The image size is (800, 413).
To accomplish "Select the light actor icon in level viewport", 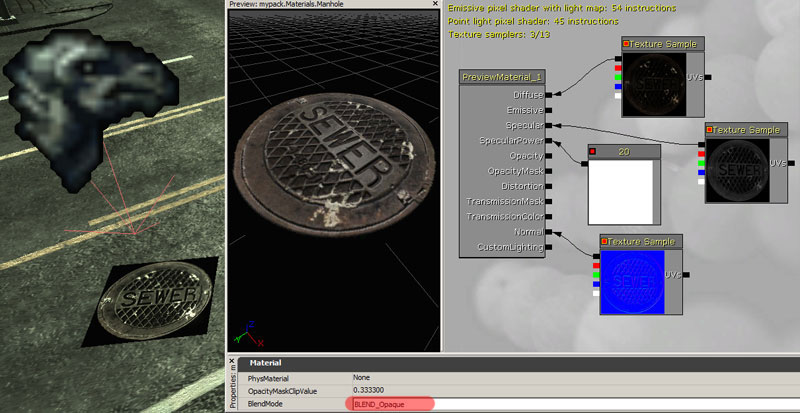I will click(89, 110).
